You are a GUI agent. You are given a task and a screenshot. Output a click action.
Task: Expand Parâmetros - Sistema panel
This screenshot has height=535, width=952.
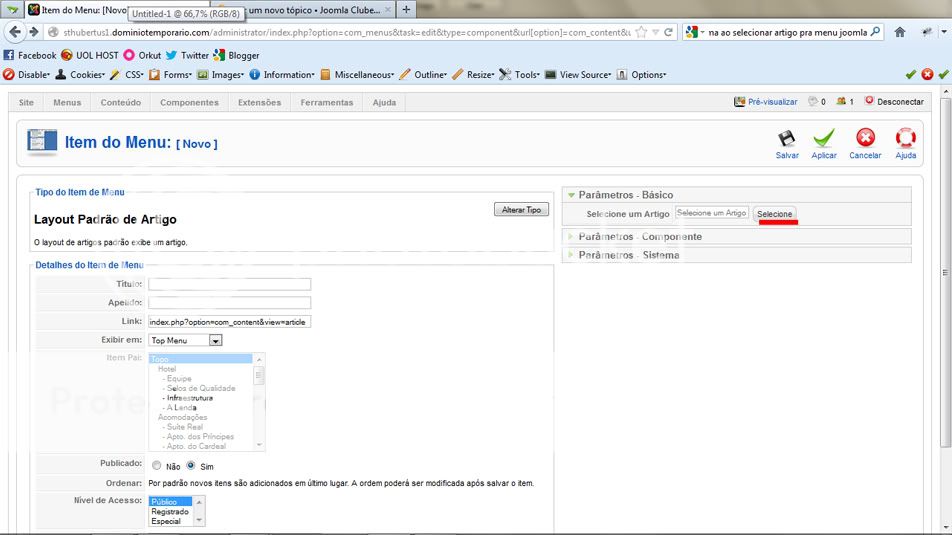coord(628,255)
